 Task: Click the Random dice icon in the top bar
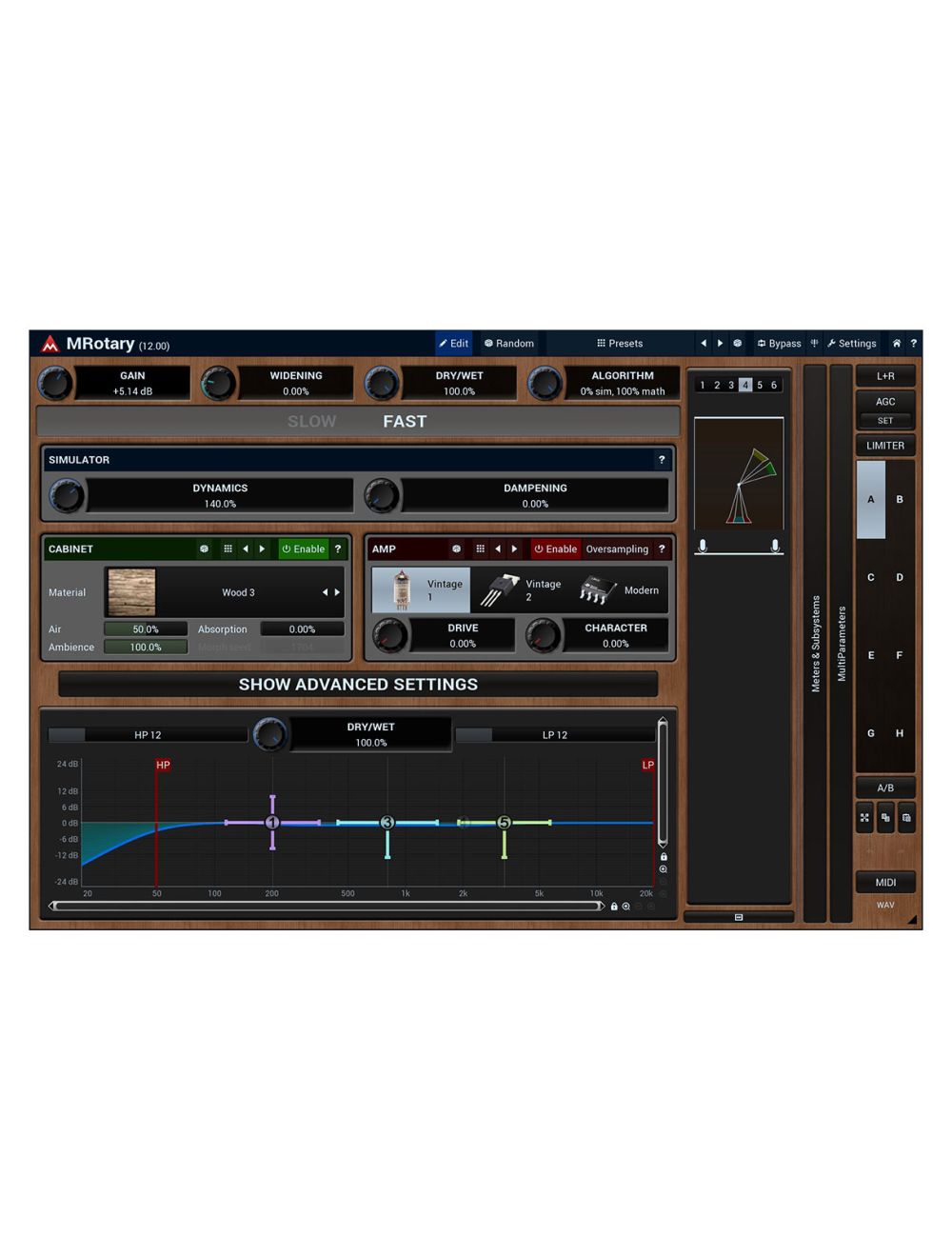[487, 344]
